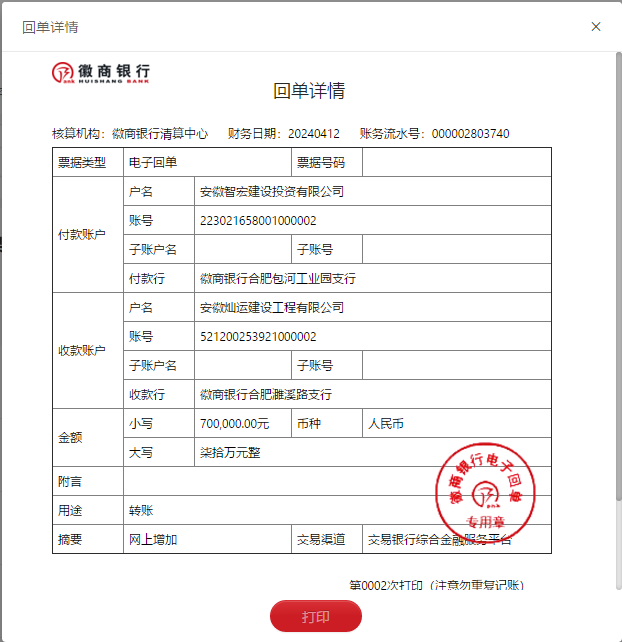Select the receiving bank 徽商银行合肥濉溪路支行
Screen dimensions: 622x642
[265, 395]
